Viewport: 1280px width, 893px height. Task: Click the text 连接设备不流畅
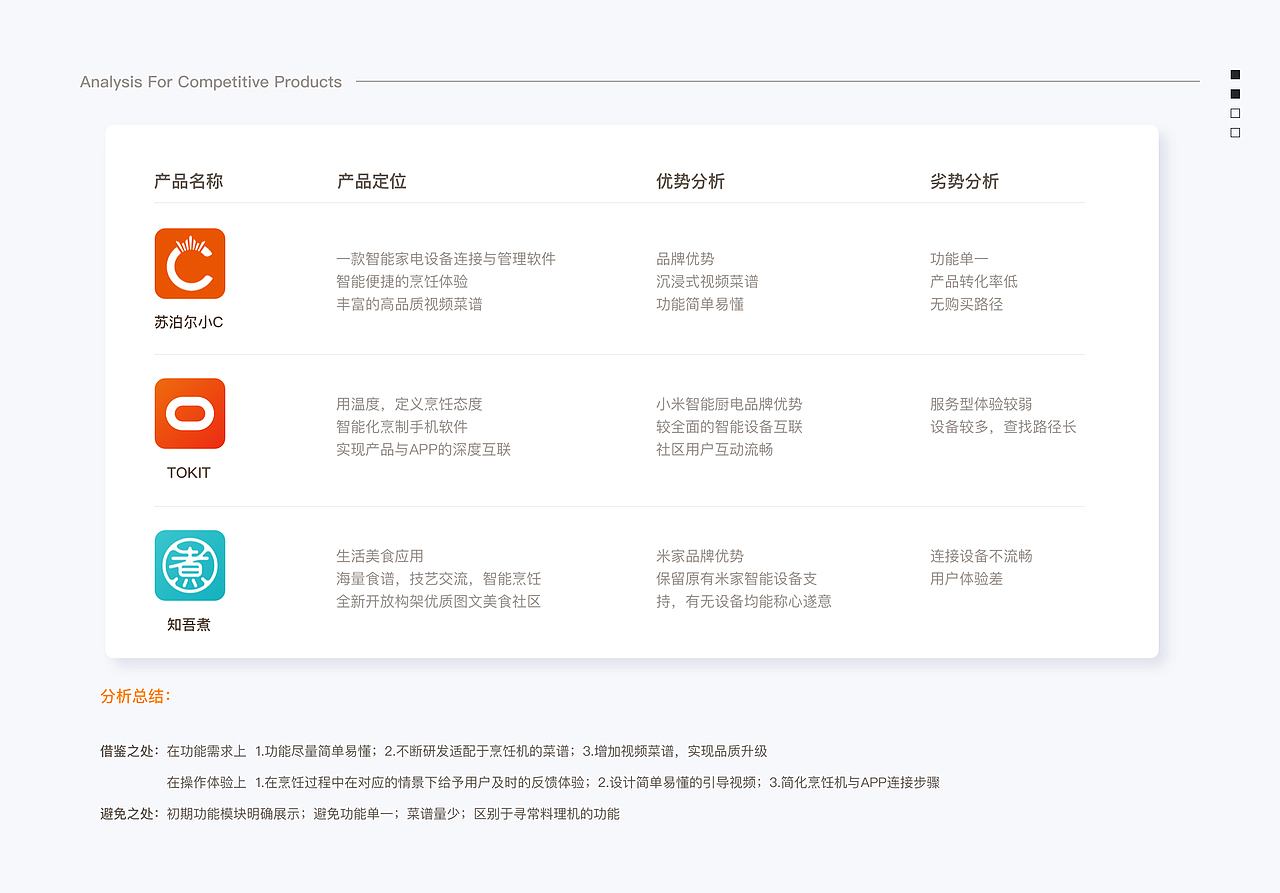tap(981, 556)
